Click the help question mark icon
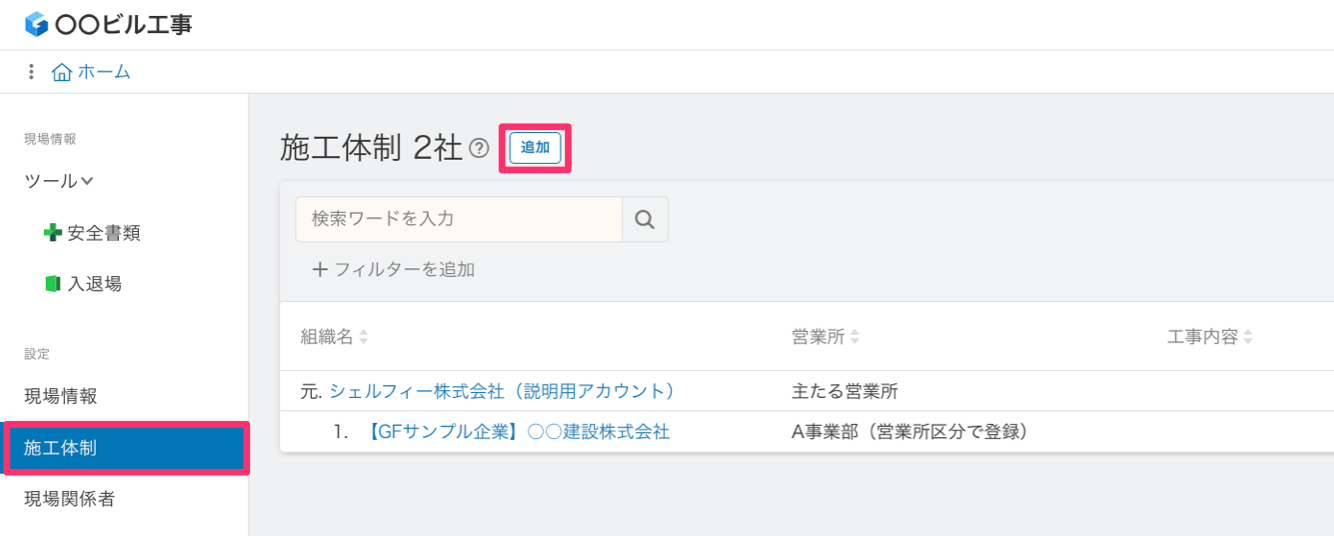 [x=479, y=149]
